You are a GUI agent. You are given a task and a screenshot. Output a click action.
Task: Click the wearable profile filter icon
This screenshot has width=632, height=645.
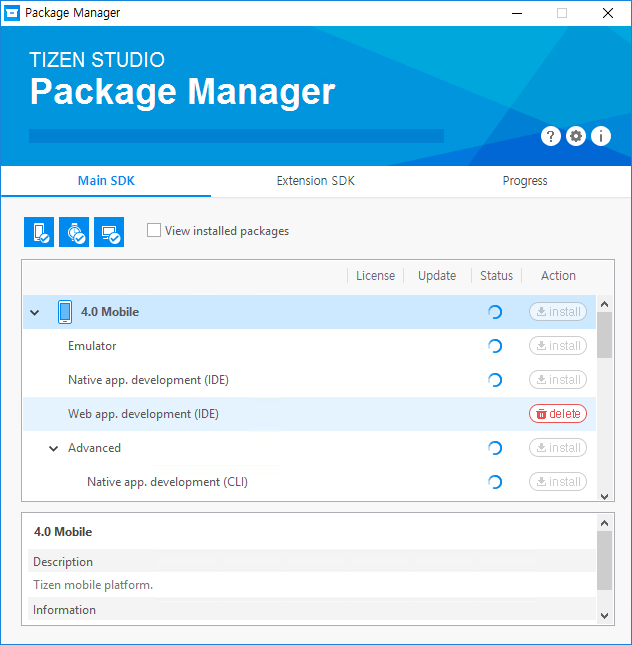[x=74, y=232]
